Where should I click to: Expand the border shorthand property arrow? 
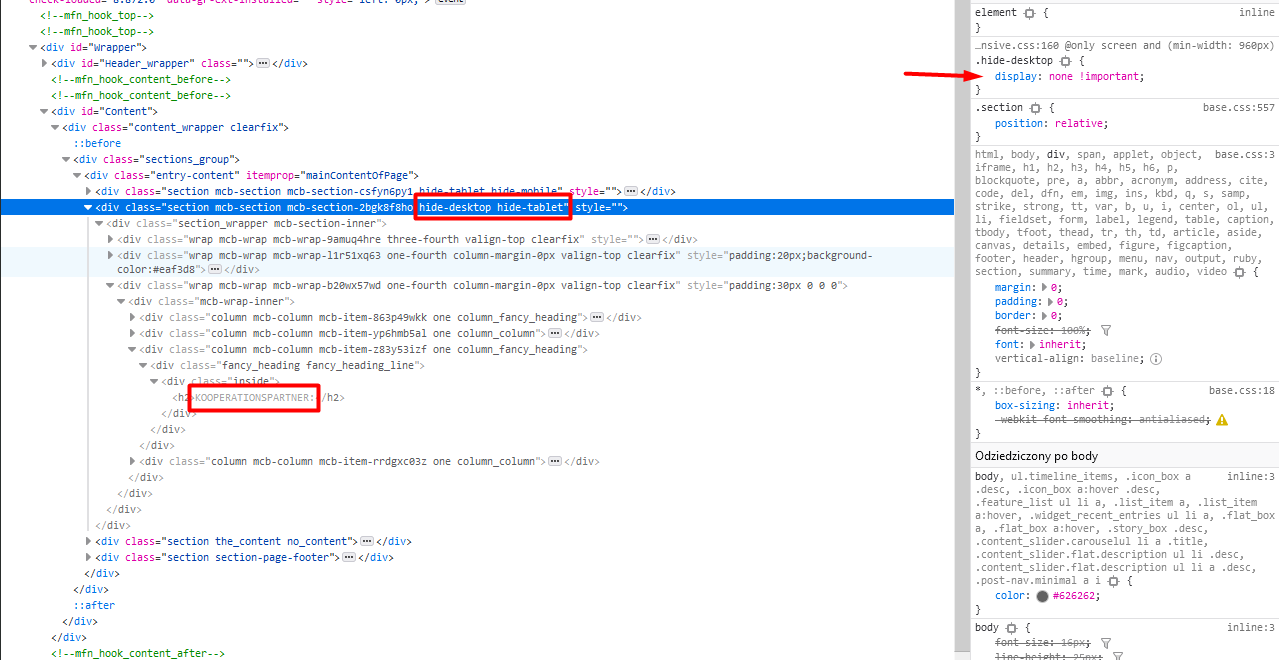click(1046, 315)
